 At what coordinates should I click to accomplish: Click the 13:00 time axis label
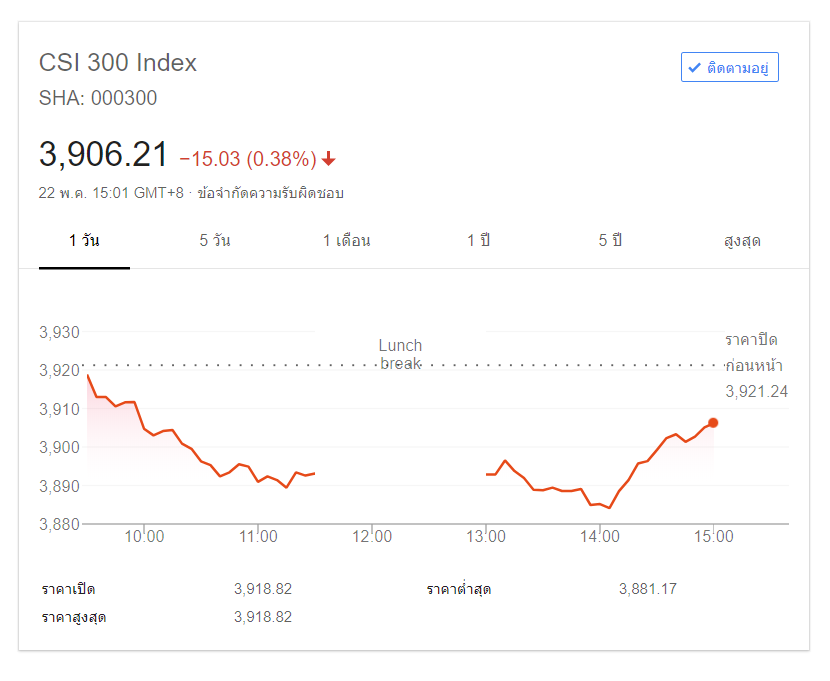[x=486, y=537]
